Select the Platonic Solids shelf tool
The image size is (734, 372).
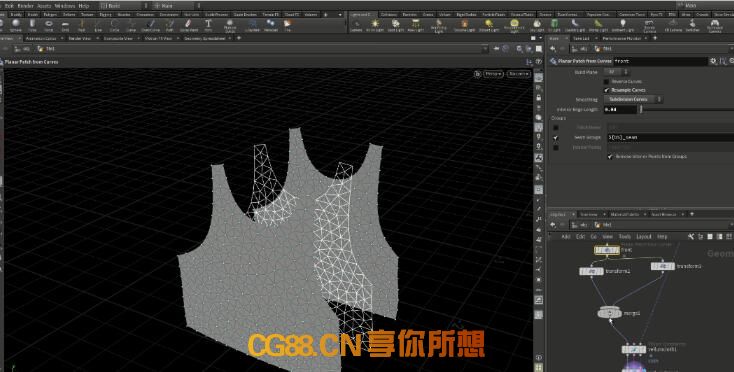(x=230, y=26)
